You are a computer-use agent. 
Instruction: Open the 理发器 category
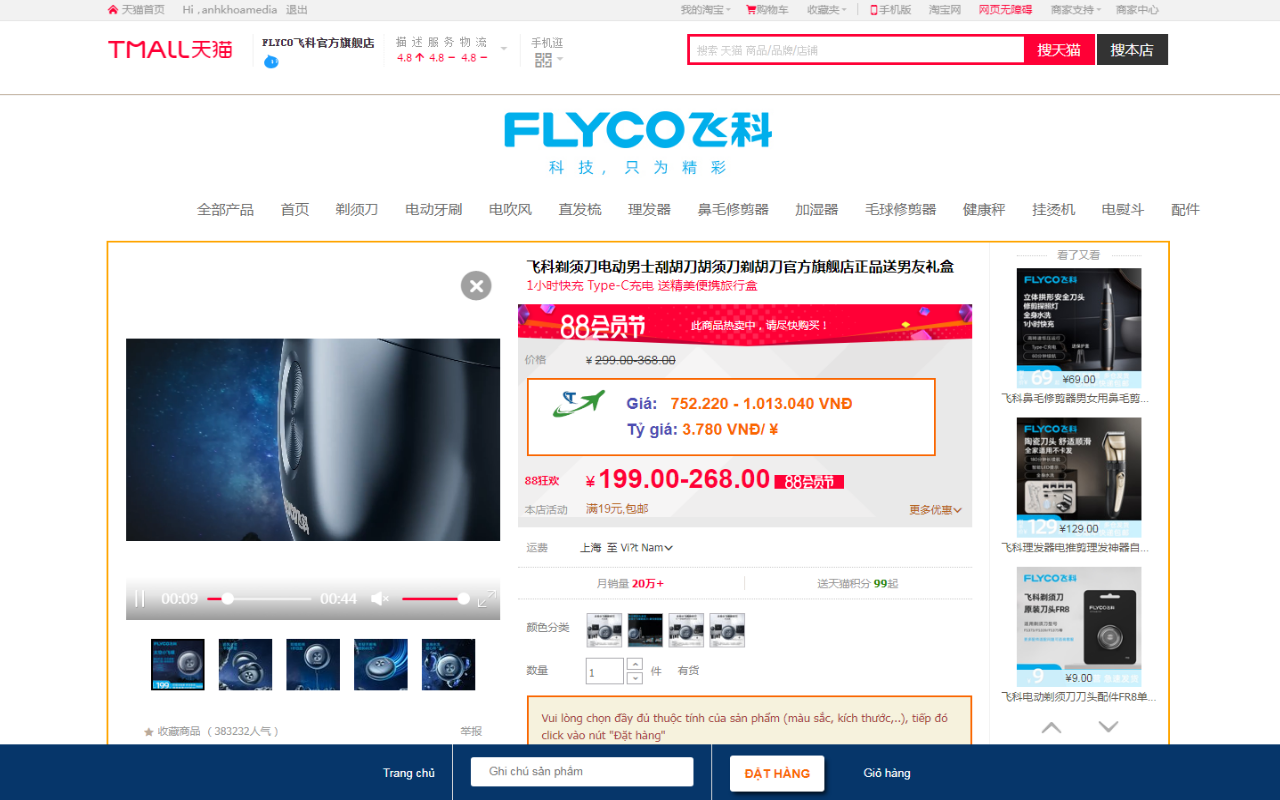pos(650,210)
